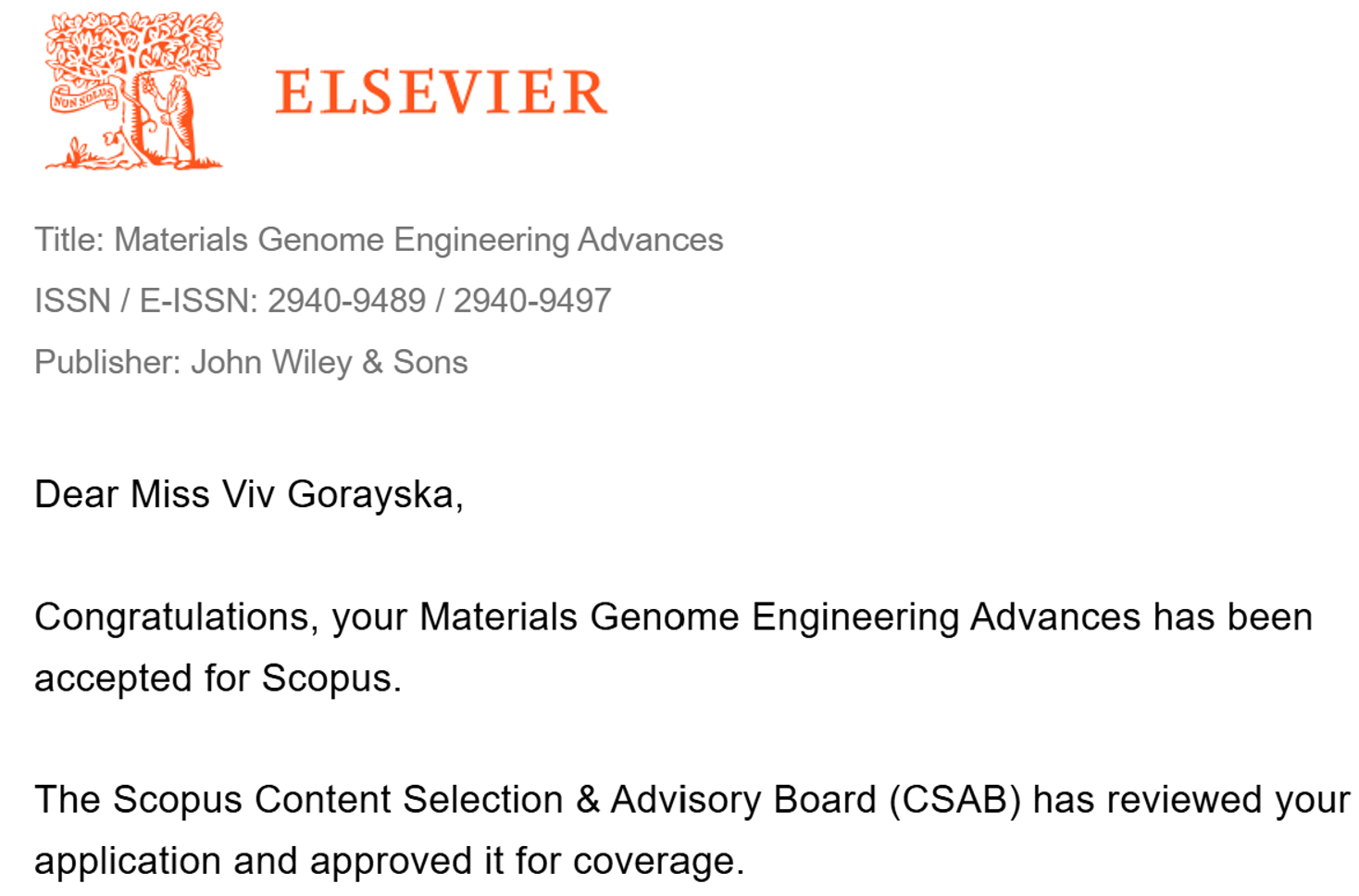Click the "(CSAB)" abbreviation

pyautogui.click(x=954, y=800)
